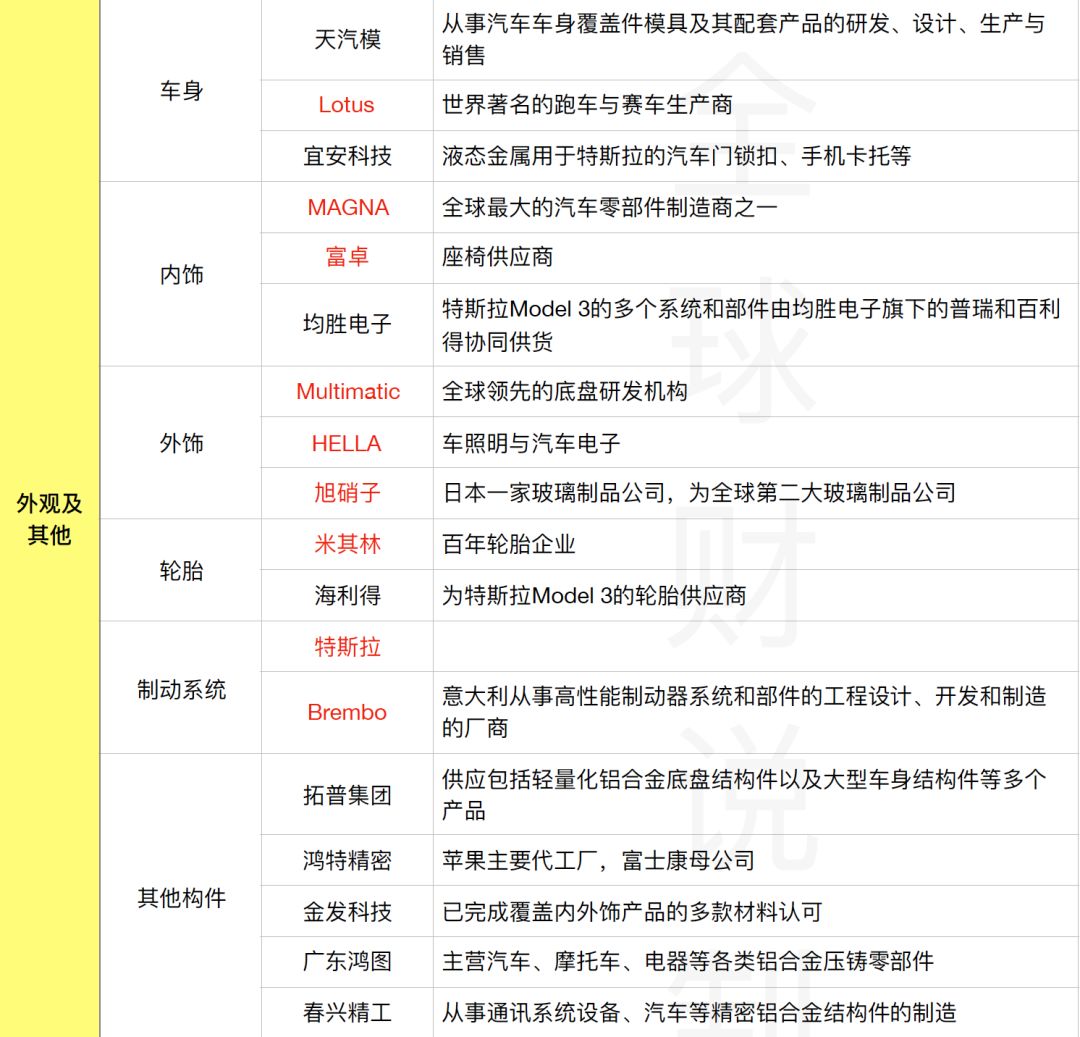Click the Multimatic supplier name
Viewport: 1080px width, 1037px height.
pyautogui.click(x=348, y=391)
